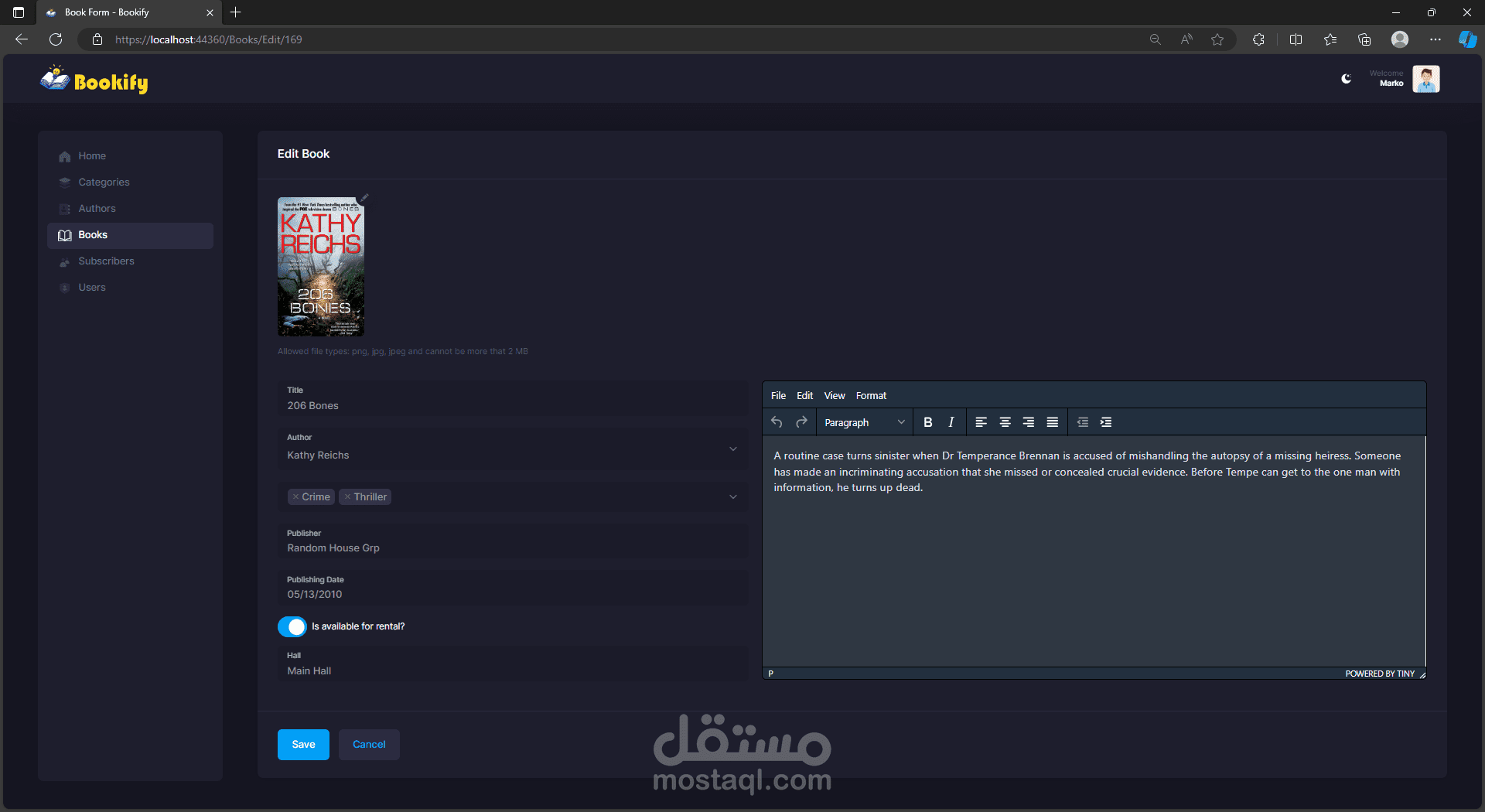Click the Publishing Date field
Screen dimensions: 1485x812
(513, 588)
